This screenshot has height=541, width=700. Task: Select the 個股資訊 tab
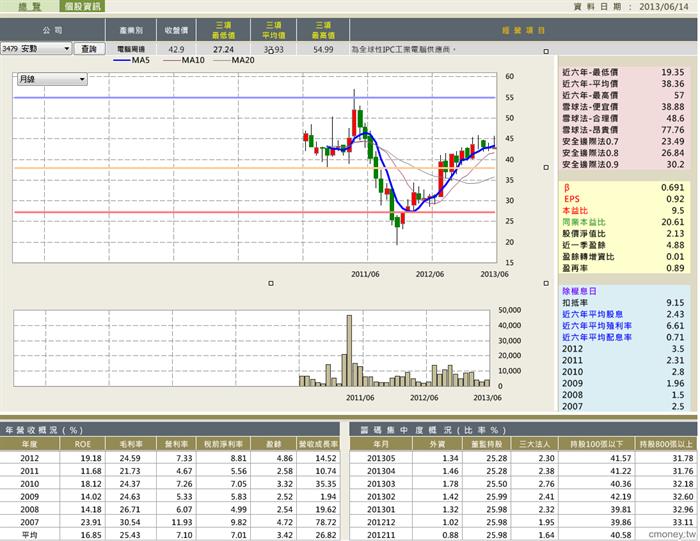point(82,6)
